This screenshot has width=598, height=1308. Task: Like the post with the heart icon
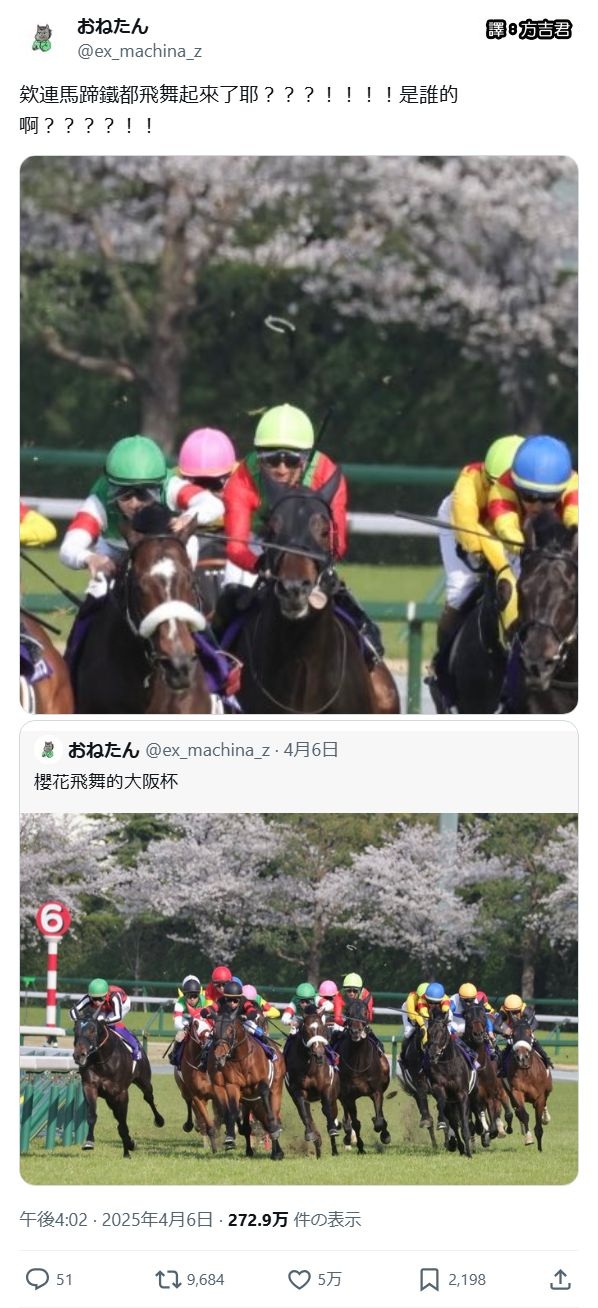click(x=299, y=1279)
